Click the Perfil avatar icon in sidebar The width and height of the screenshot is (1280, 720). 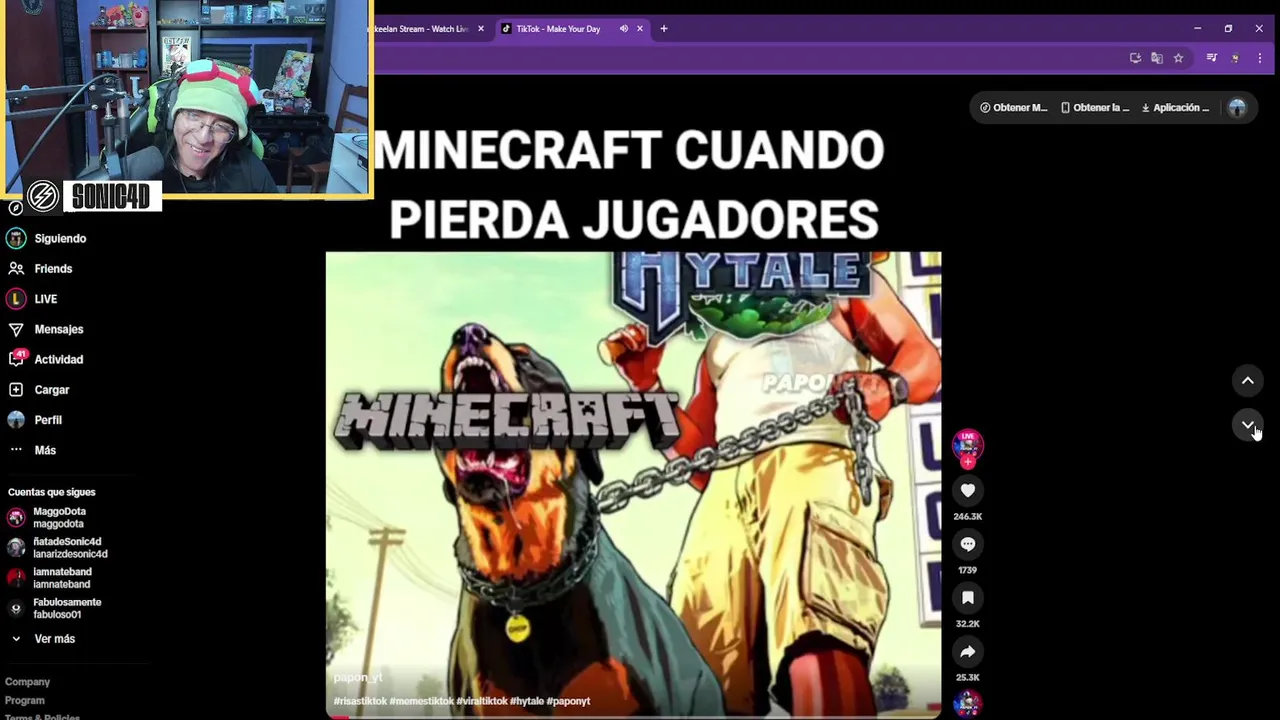point(16,420)
